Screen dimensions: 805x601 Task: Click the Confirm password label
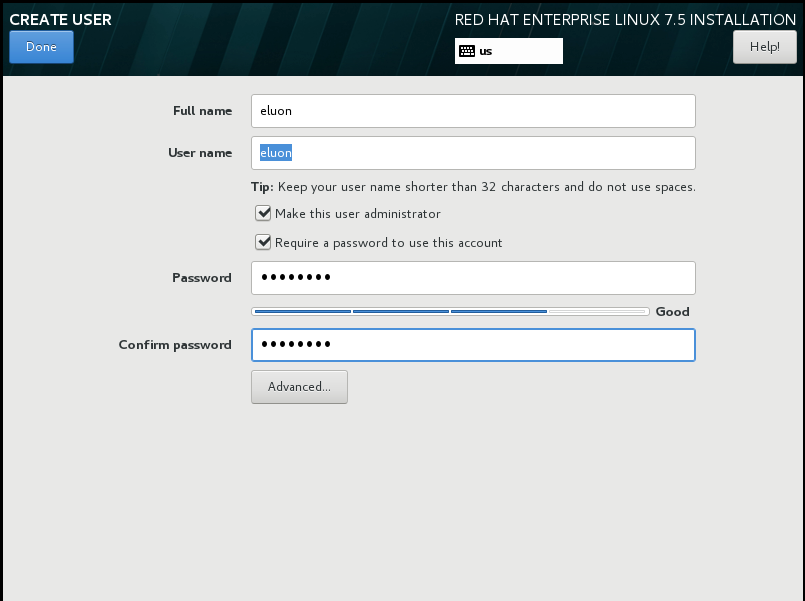click(175, 345)
